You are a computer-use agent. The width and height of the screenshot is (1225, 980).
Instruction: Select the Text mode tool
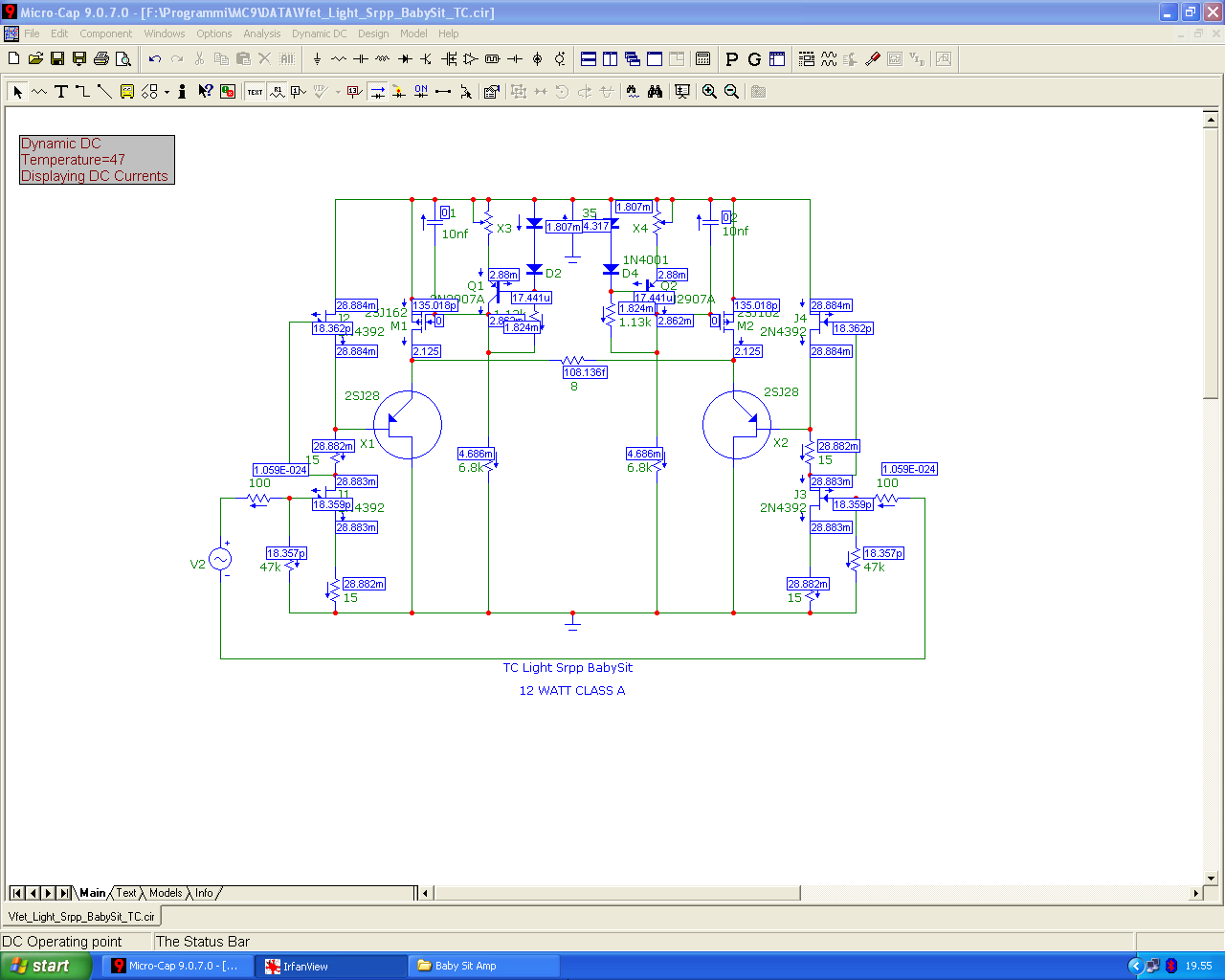point(61,92)
